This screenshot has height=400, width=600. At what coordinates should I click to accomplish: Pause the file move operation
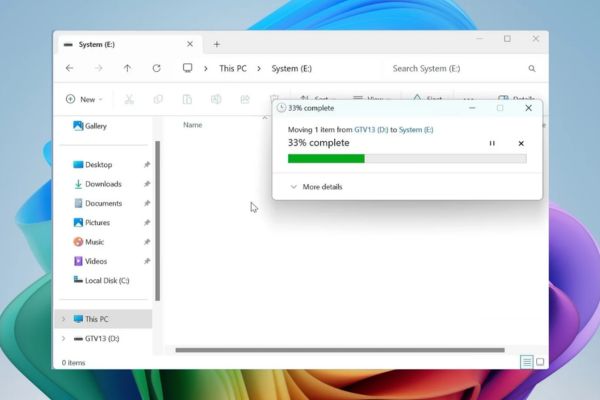point(492,143)
